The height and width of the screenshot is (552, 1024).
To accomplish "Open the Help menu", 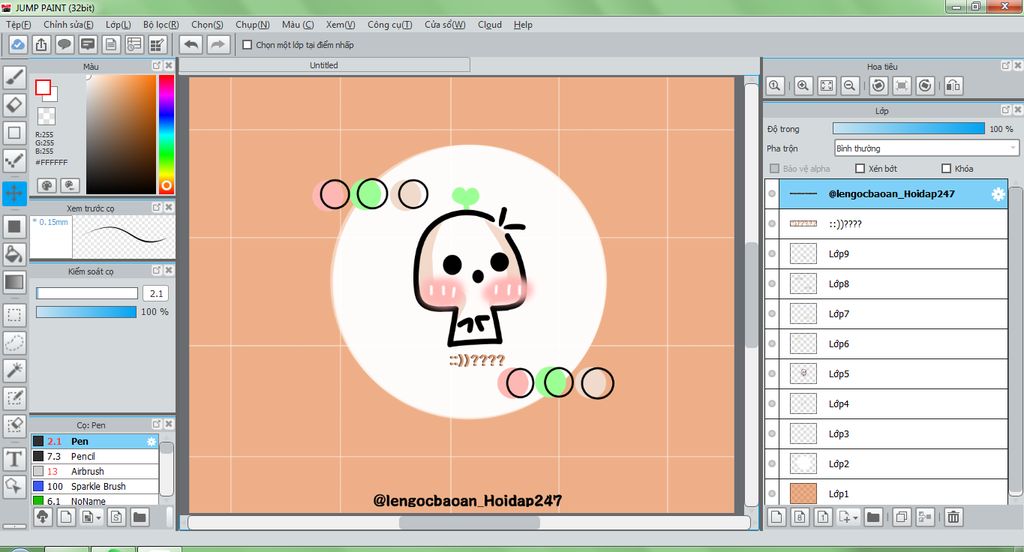I will pos(522,25).
